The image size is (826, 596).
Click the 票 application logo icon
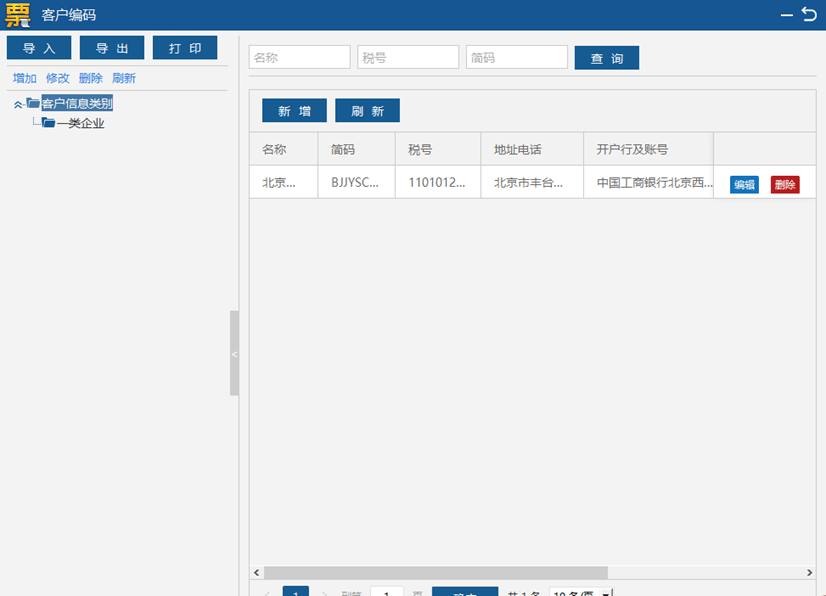coord(19,14)
